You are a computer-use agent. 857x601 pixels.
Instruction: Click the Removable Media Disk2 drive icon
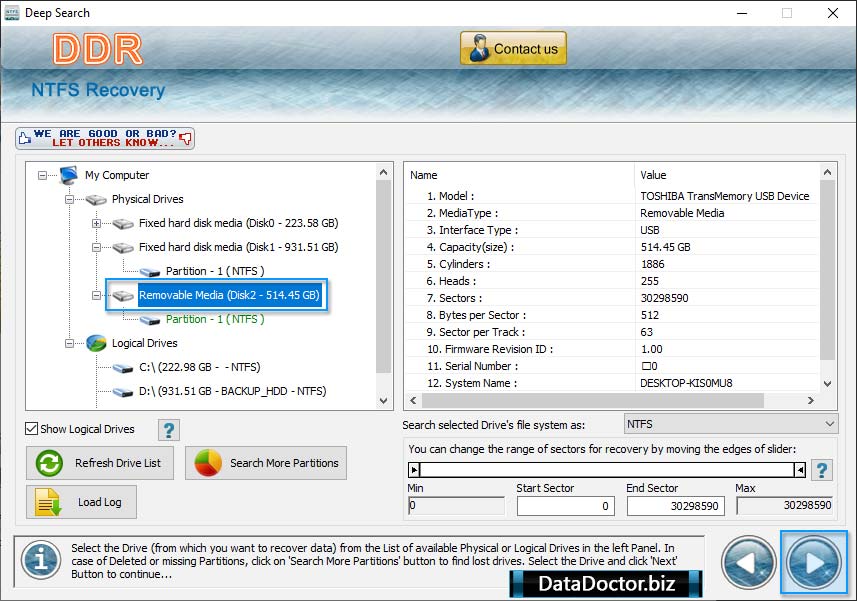coord(123,296)
